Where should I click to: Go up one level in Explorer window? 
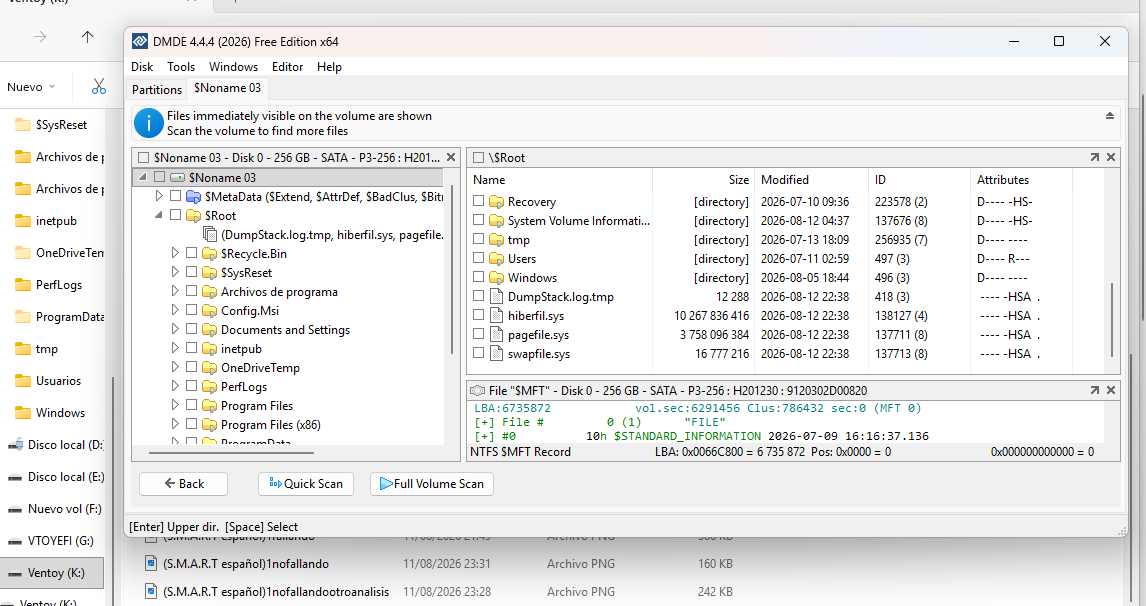(x=88, y=37)
